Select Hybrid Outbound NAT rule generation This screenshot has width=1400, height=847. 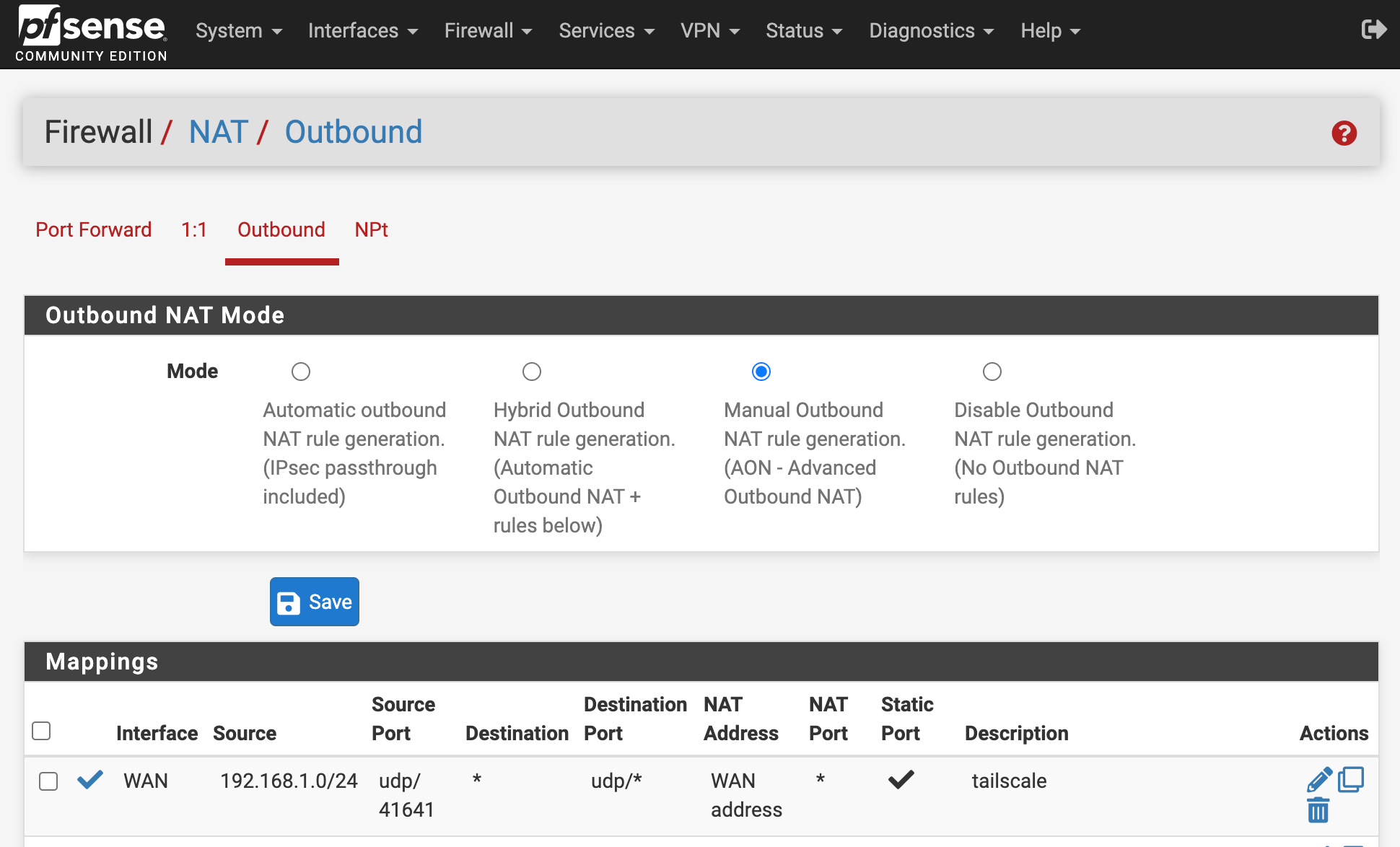tap(532, 371)
